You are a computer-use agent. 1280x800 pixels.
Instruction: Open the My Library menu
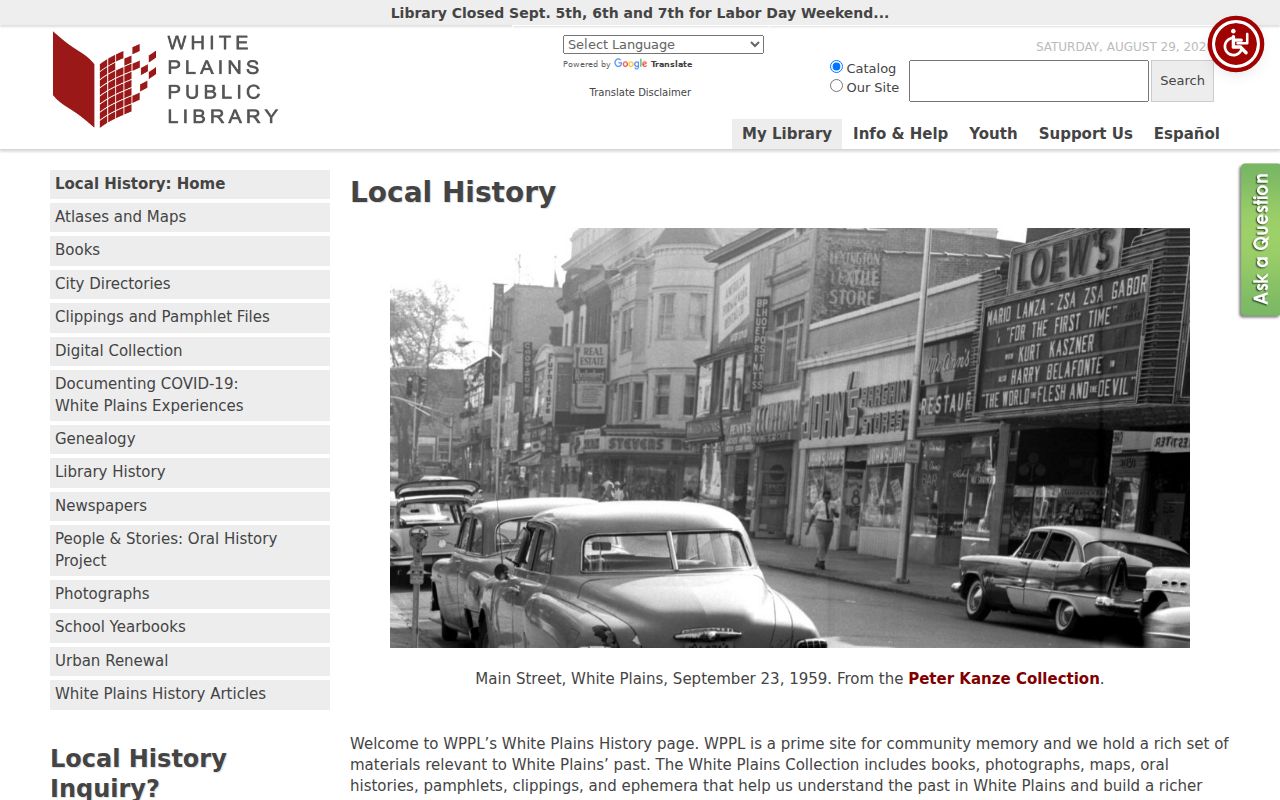787,133
